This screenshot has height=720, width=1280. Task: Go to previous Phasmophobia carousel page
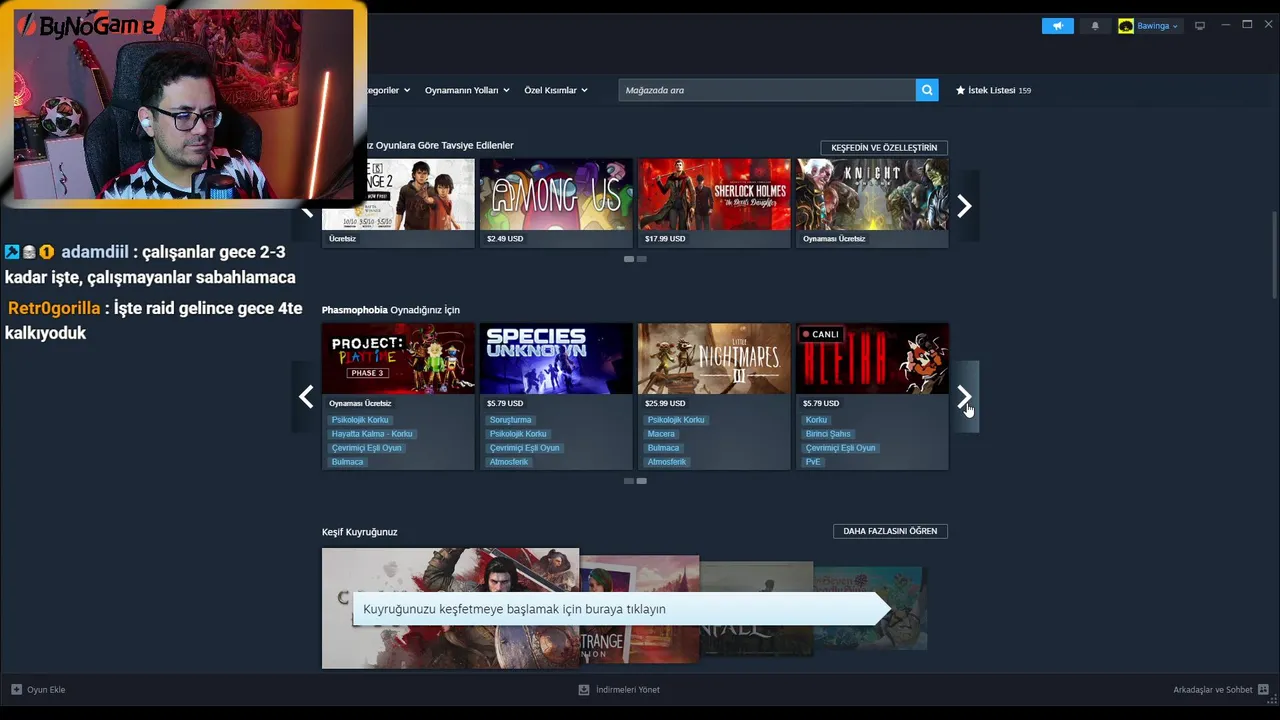306,397
